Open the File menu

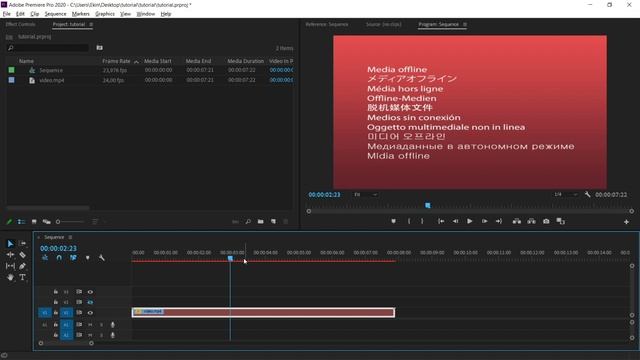pyautogui.click(x=7, y=14)
